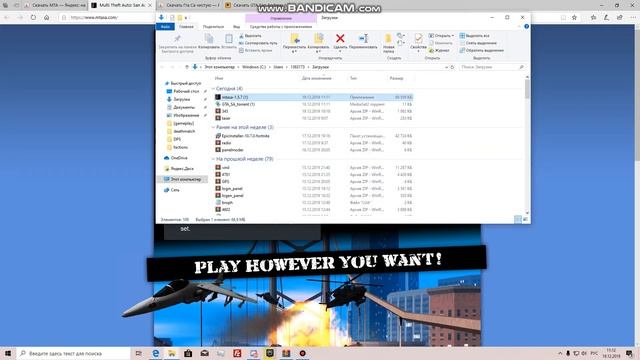Select 'Документы' in navigation pane

[x=181, y=107]
